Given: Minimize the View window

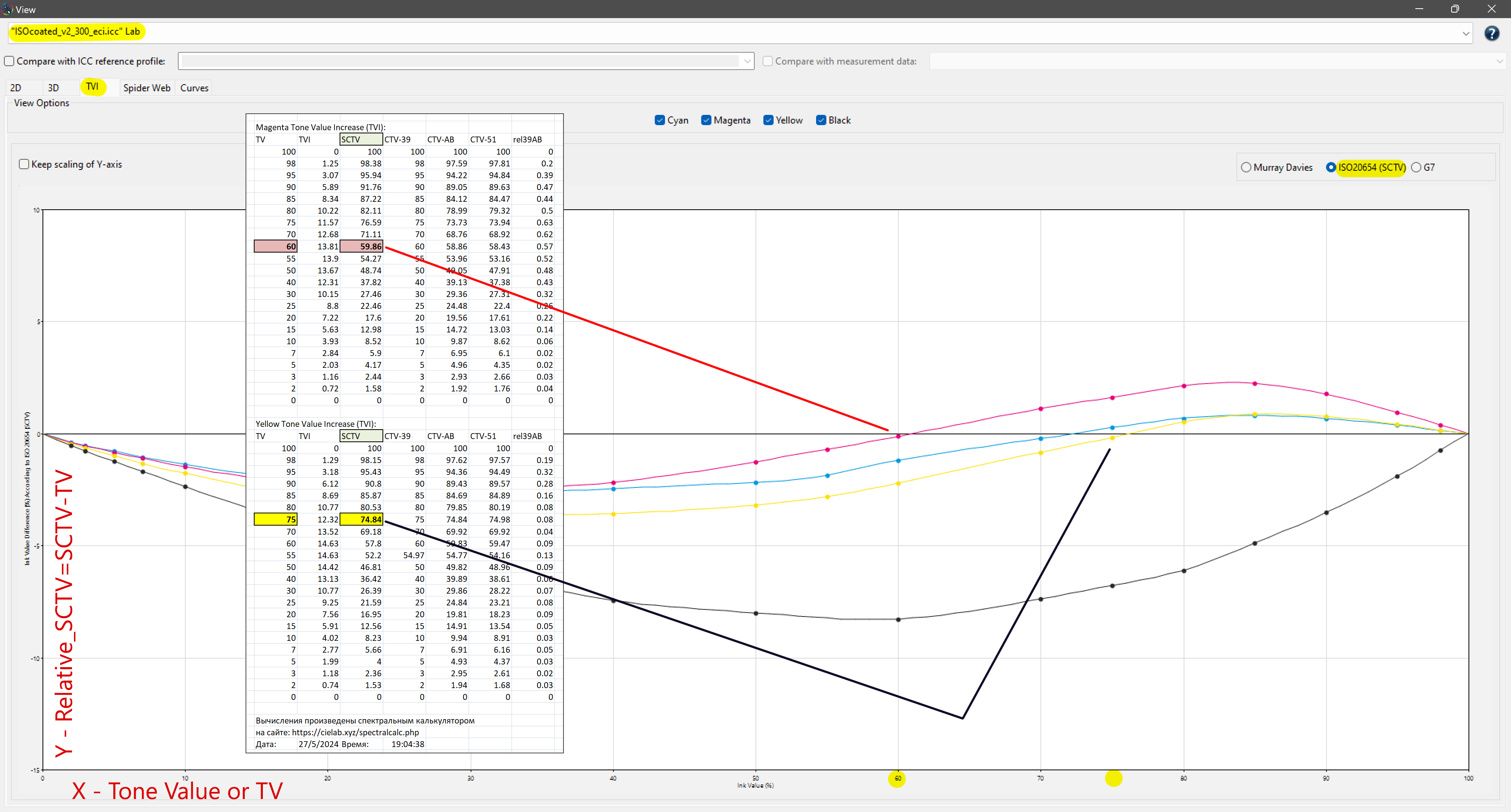Looking at the screenshot, I should point(1419,9).
